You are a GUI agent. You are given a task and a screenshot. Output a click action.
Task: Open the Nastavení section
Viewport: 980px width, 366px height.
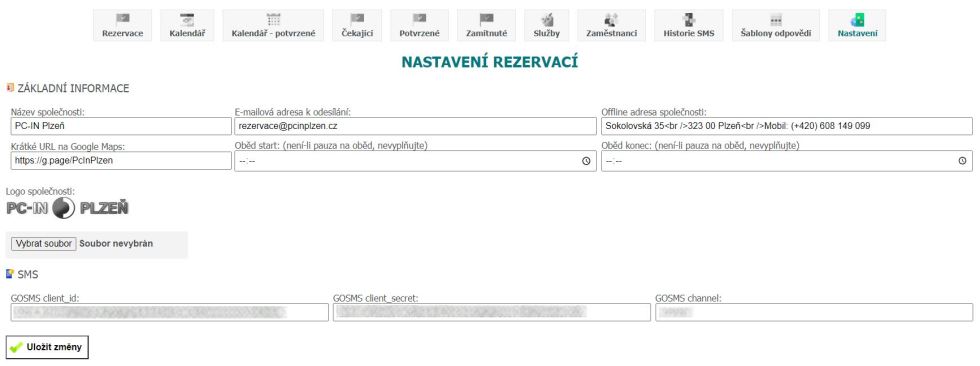point(857,26)
